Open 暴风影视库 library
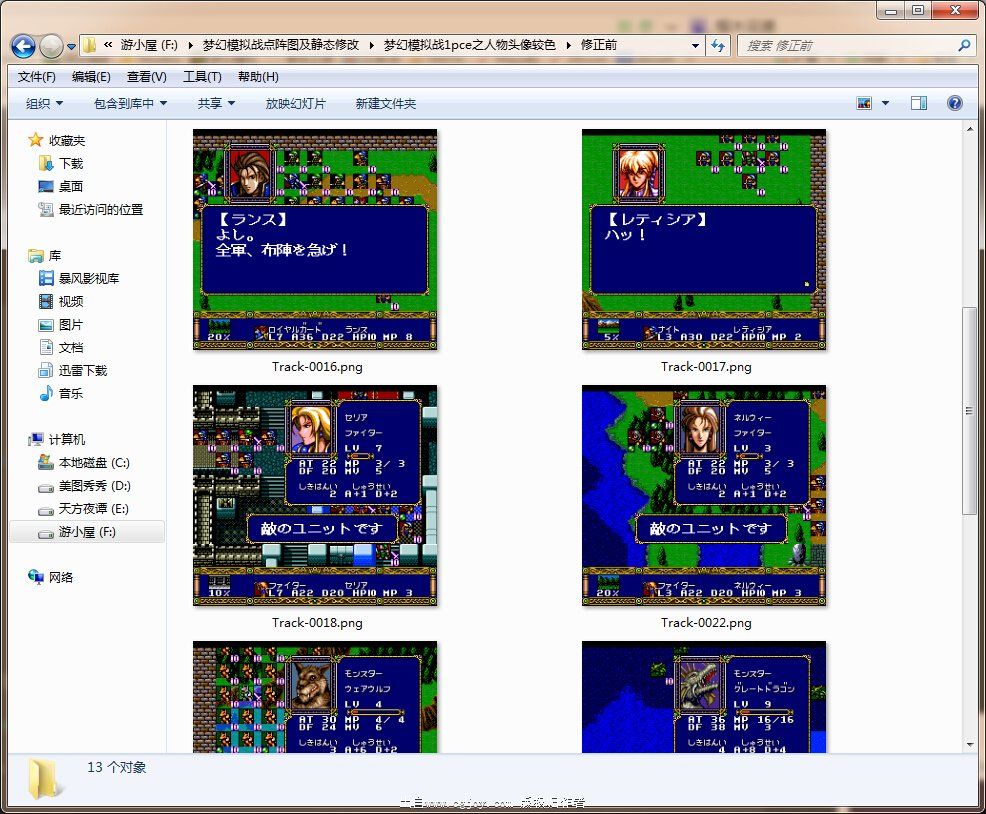The width and height of the screenshot is (986, 814). [x=88, y=278]
